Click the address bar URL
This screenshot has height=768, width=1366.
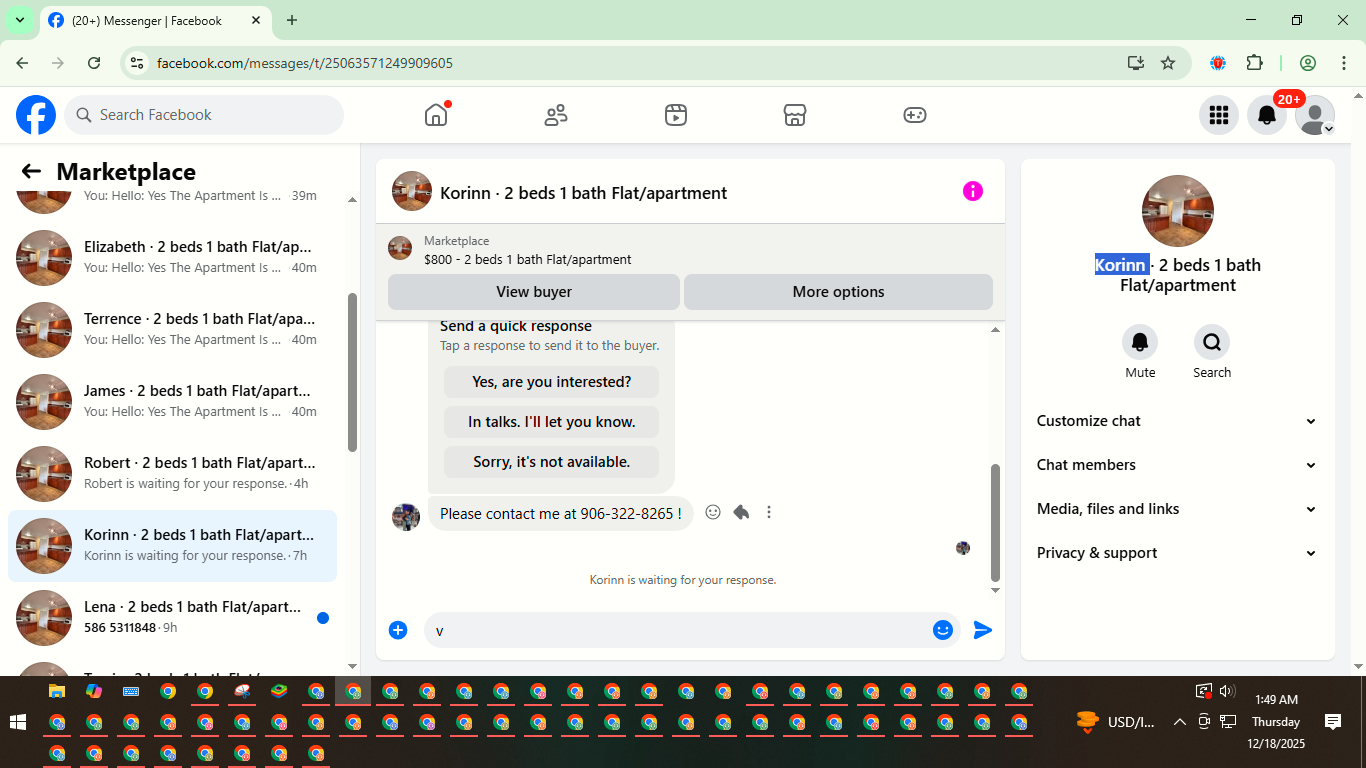tap(305, 63)
